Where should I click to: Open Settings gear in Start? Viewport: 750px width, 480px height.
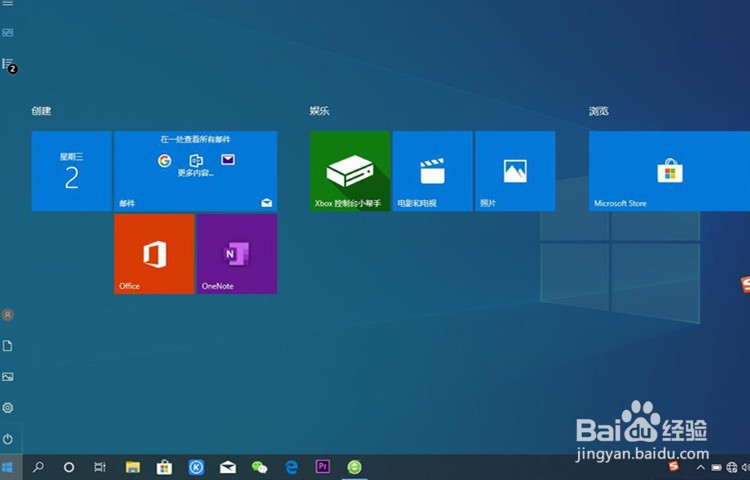coord(8,408)
